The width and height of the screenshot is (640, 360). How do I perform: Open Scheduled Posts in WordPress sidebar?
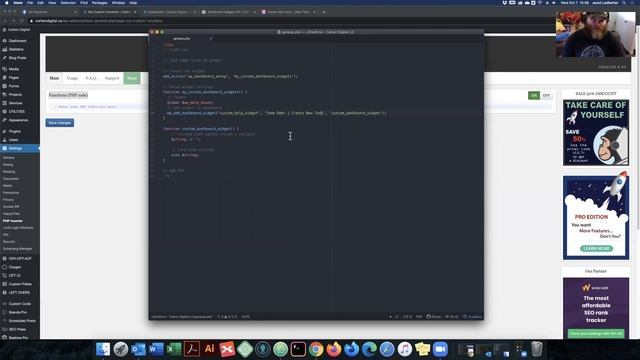click(x=22, y=321)
